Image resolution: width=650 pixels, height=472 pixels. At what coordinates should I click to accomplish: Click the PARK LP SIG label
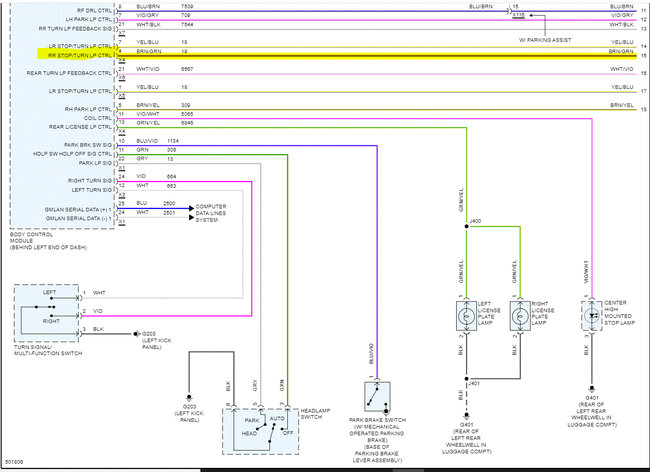click(x=95, y=163)
